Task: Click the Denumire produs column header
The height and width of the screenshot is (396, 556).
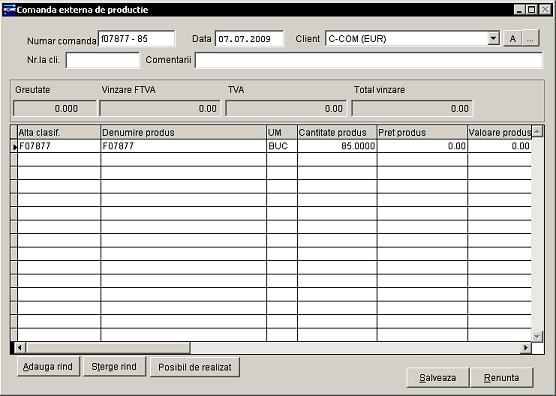Action: point(183,132)
